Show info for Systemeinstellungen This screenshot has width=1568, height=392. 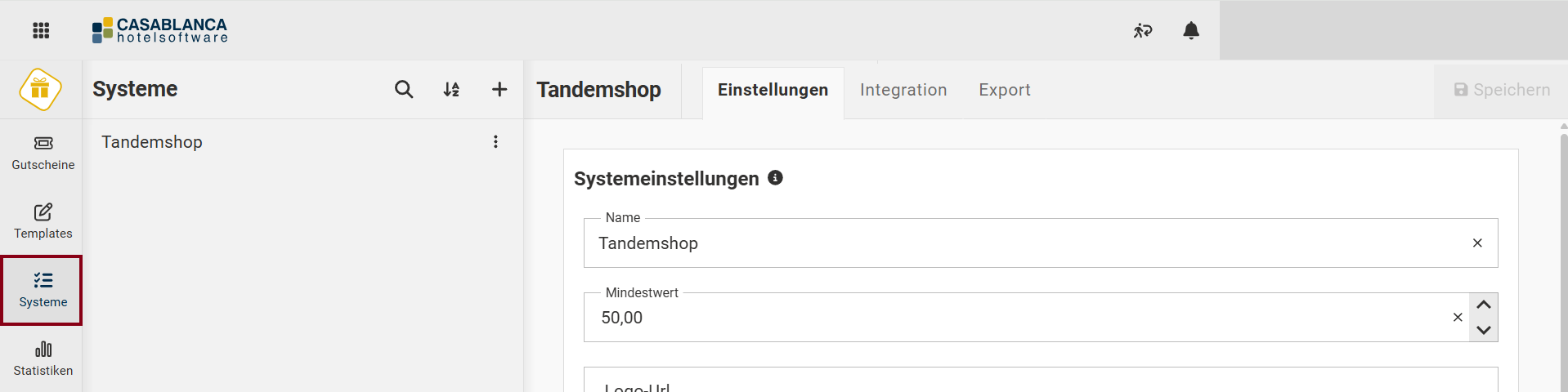coord(775,177)
